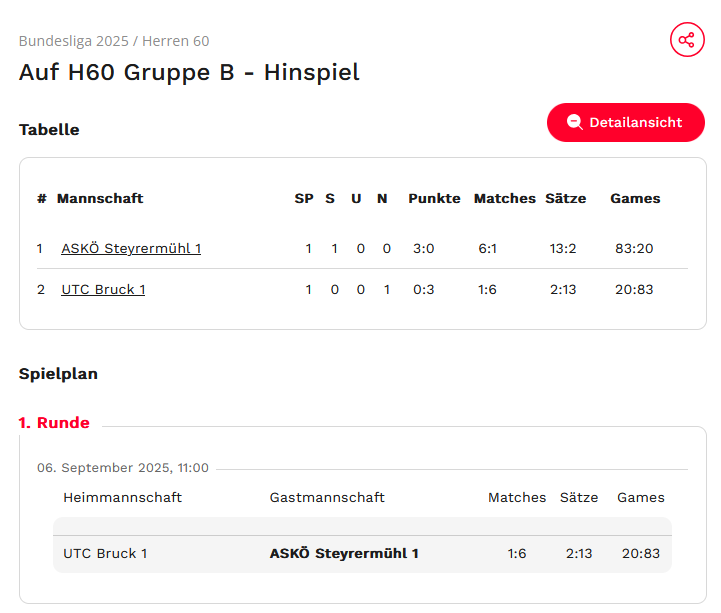Image resolution: width=721 pixels, height=613 pixels.
Task: Click the 06. September 2025 match date
Action: [123, 468]
